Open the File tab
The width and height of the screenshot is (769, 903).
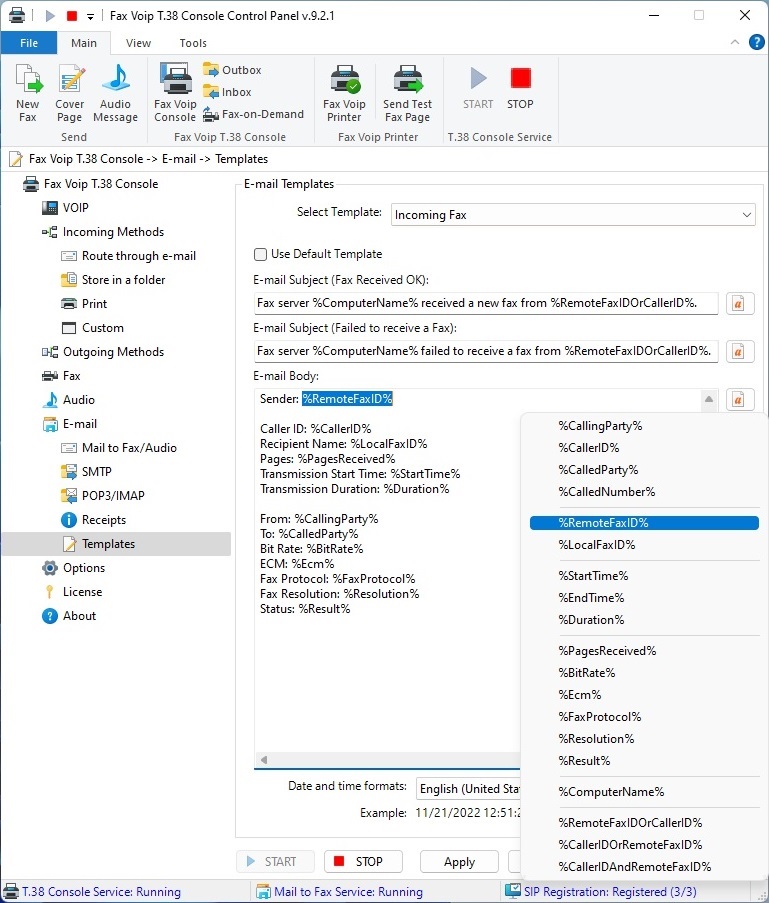tap(29, 43)
